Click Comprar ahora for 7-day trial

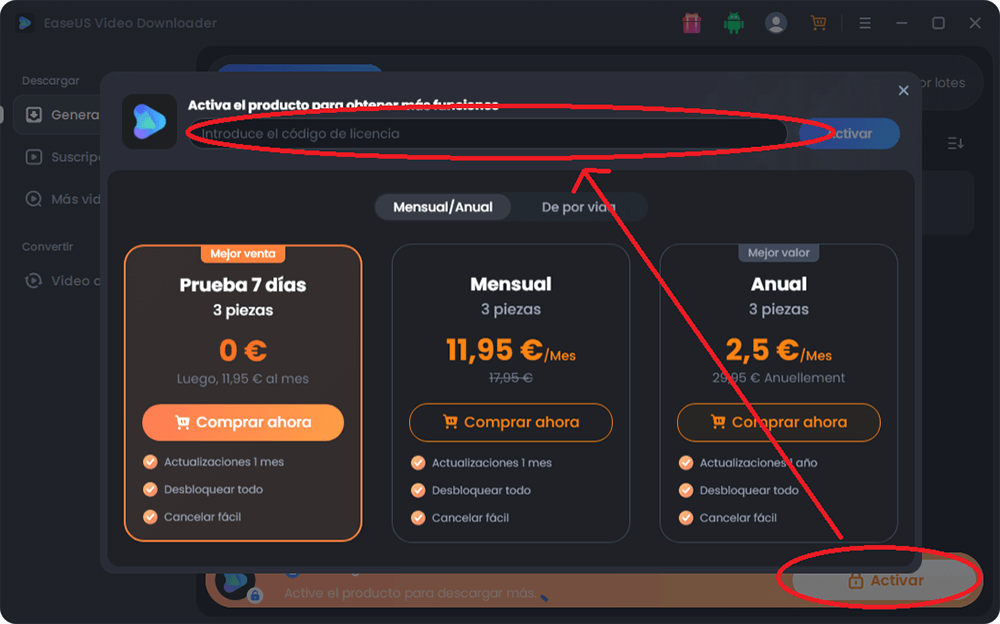click(x=243, y=422)
